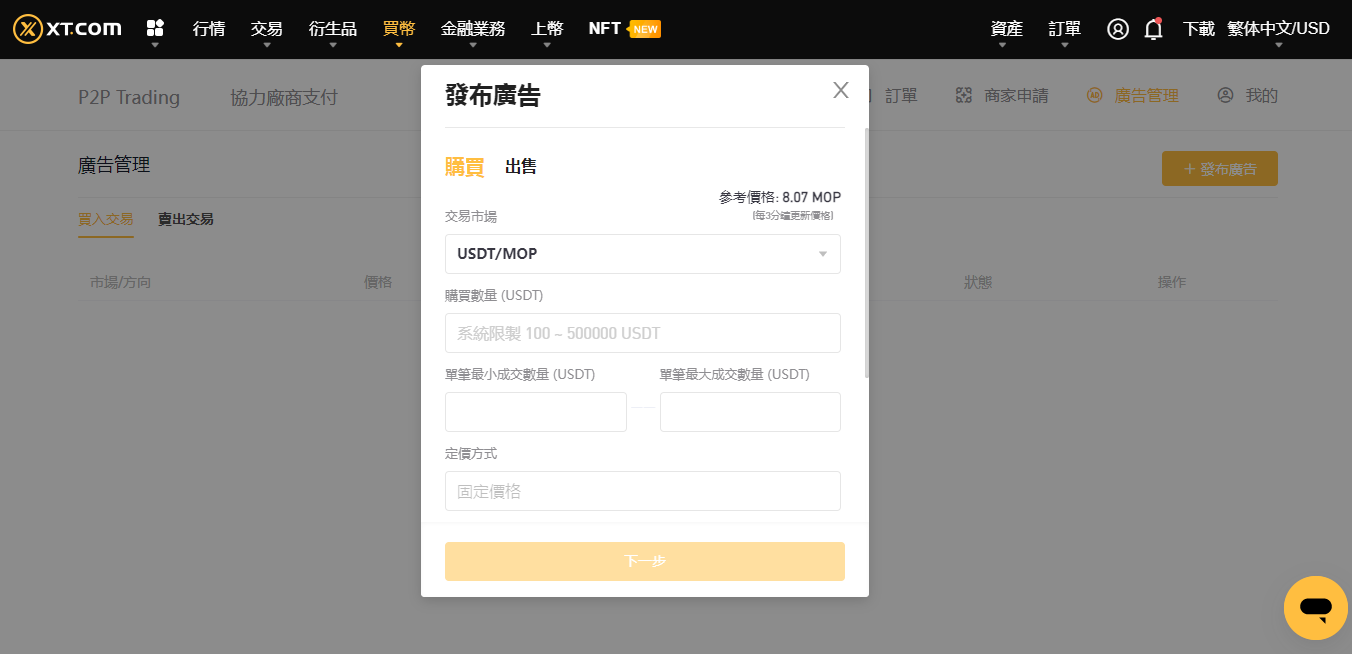
Task: Click the 廣告管理 icon in the P2P bar
Action: (1095, 96)
